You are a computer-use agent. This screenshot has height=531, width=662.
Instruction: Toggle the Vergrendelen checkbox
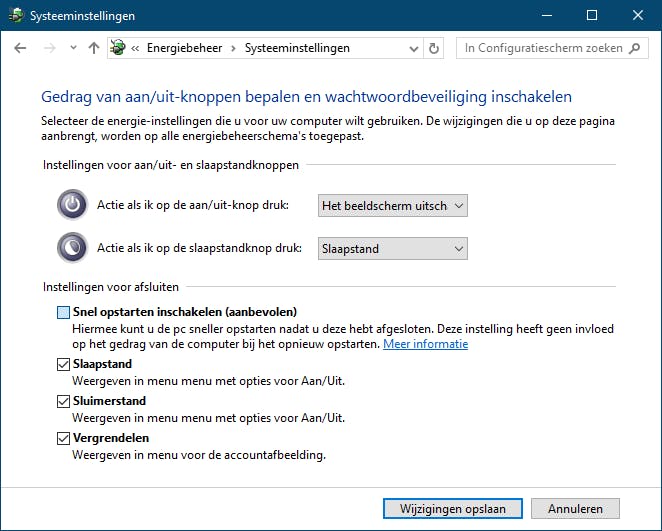pyautogui.click(x=64, y=439)
